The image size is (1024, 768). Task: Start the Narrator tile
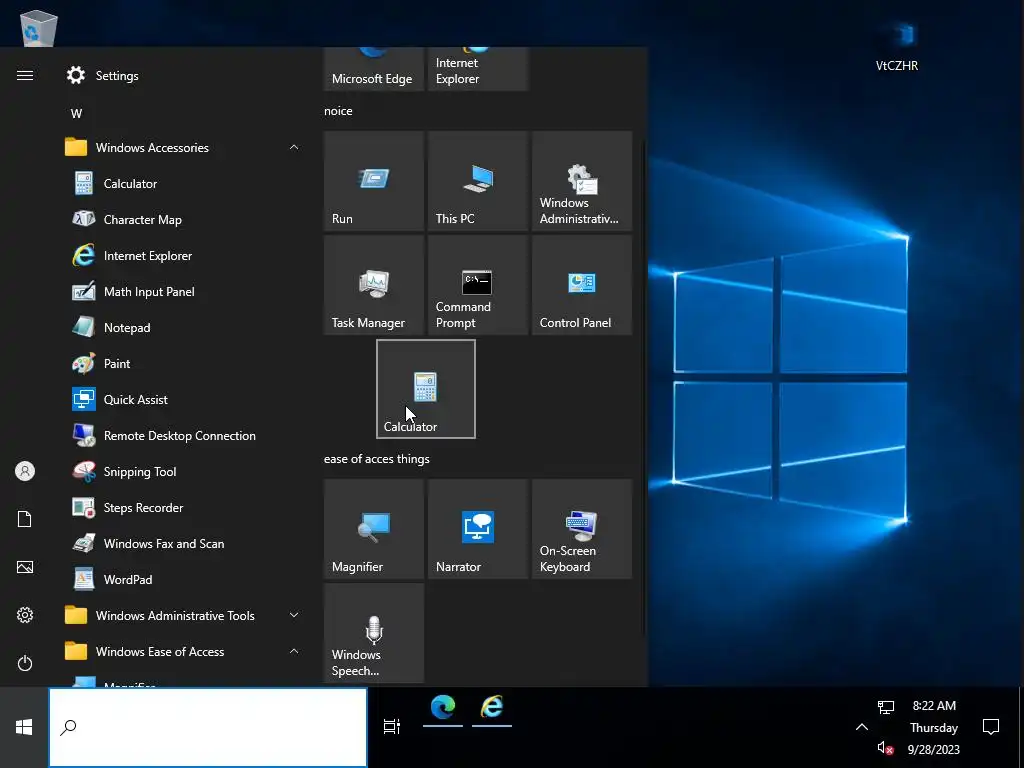pos(477,529)
